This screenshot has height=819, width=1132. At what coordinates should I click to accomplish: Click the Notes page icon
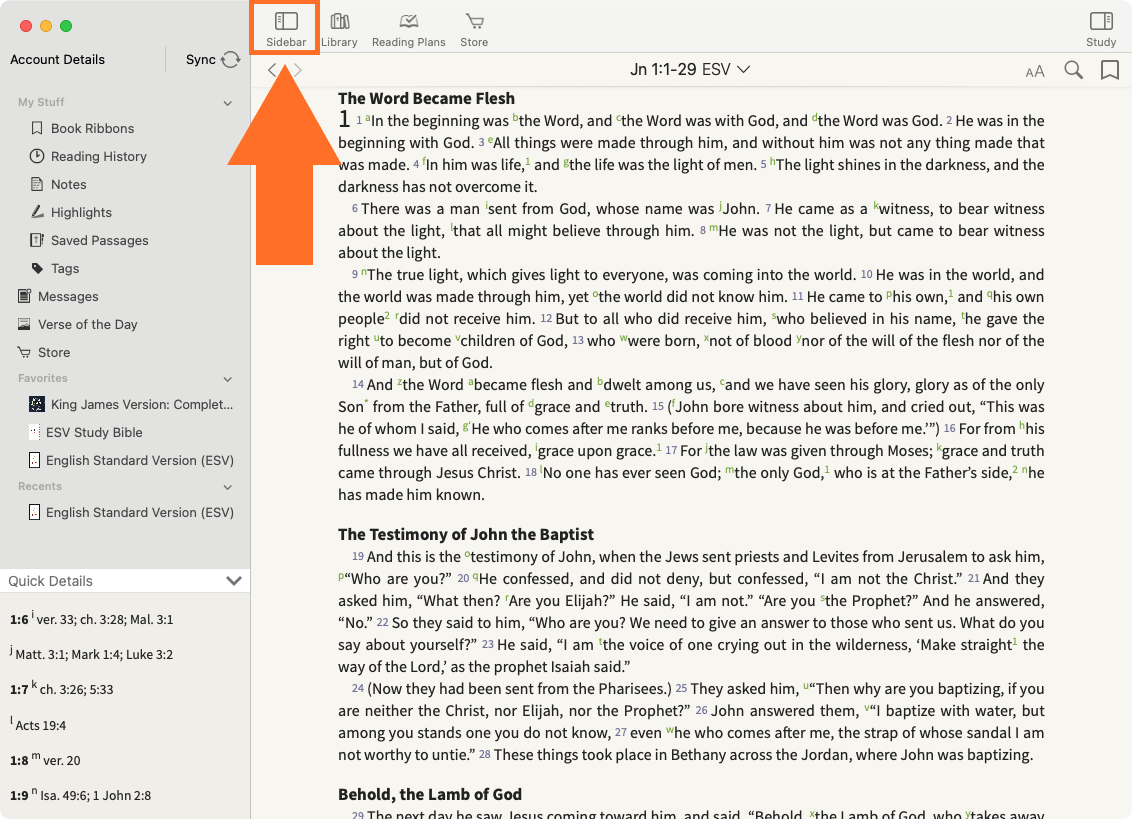pos(37,184)
